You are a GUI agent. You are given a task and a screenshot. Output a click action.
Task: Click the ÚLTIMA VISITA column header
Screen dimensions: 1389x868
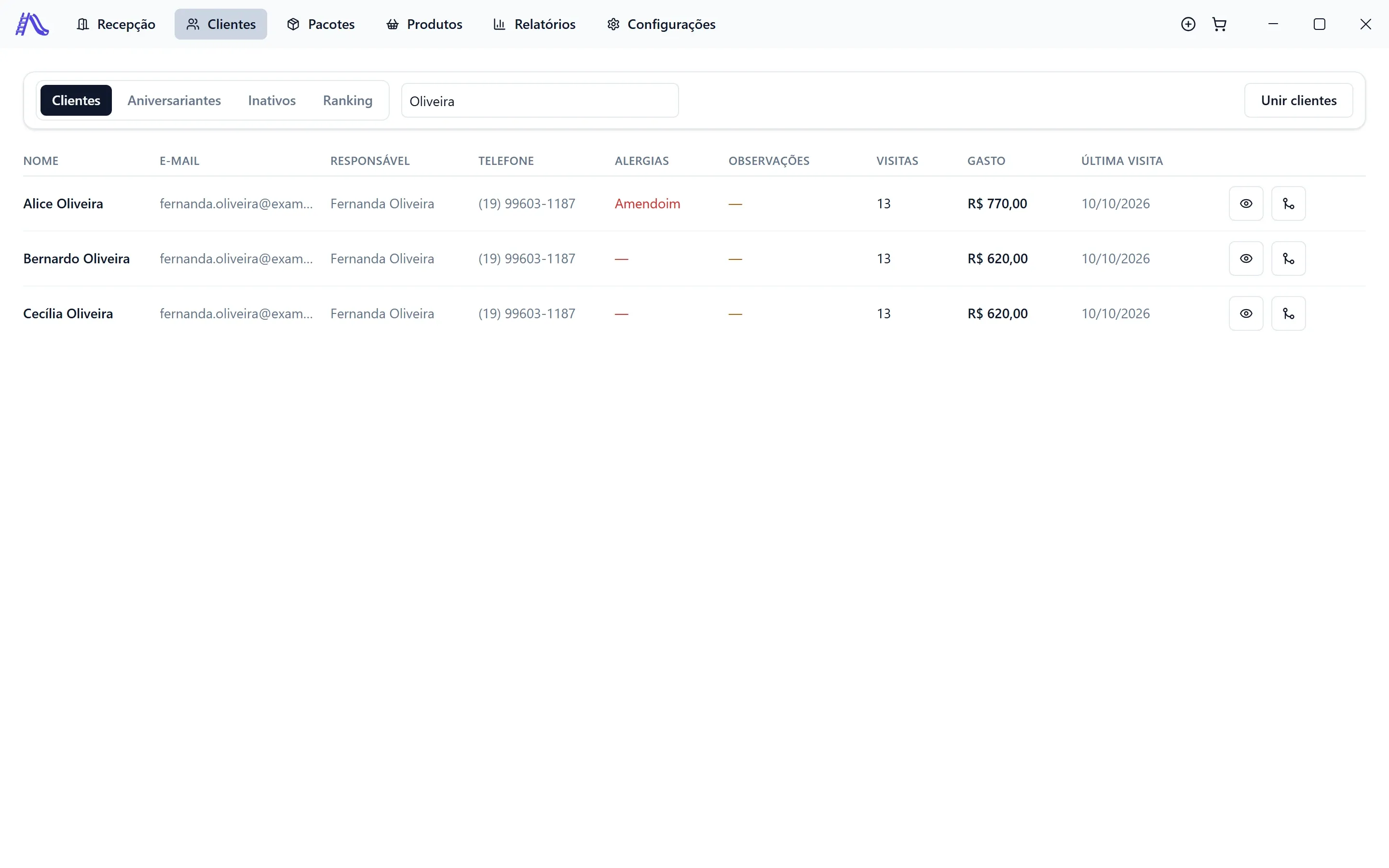tap(1122, 161)
